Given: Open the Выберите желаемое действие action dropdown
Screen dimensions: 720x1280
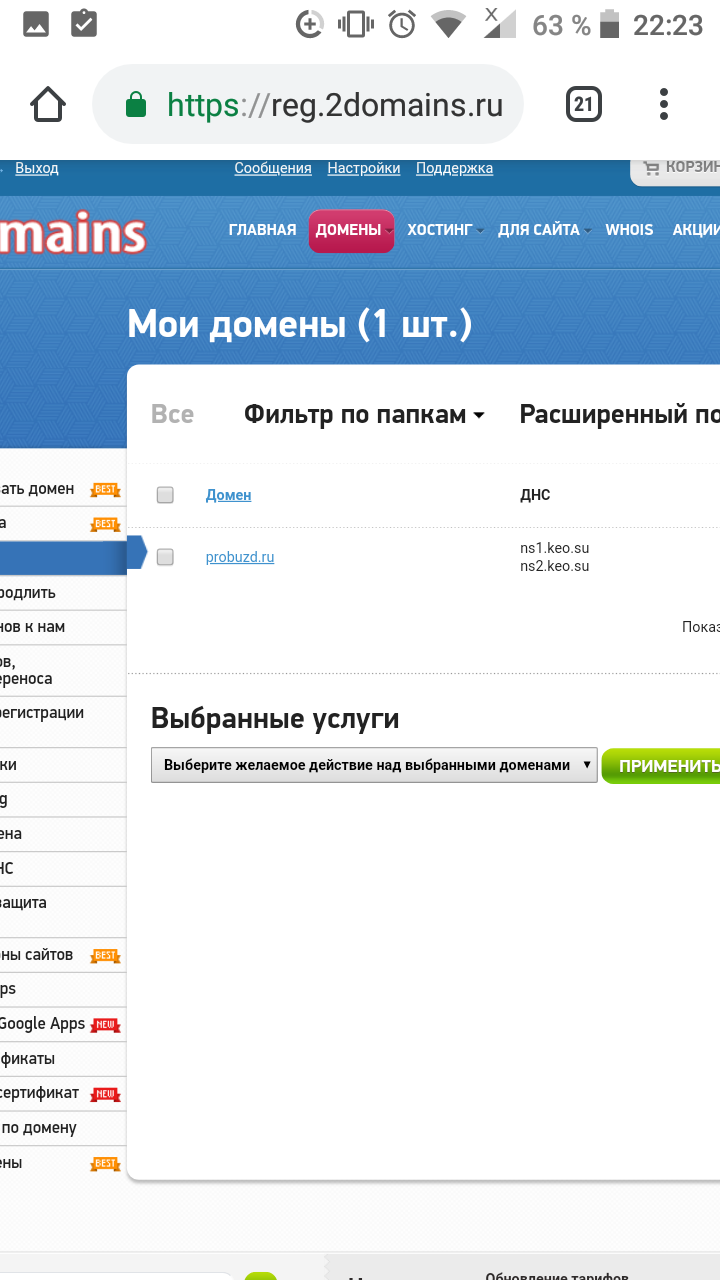Looking at the screenshot, I should point(374,765).
